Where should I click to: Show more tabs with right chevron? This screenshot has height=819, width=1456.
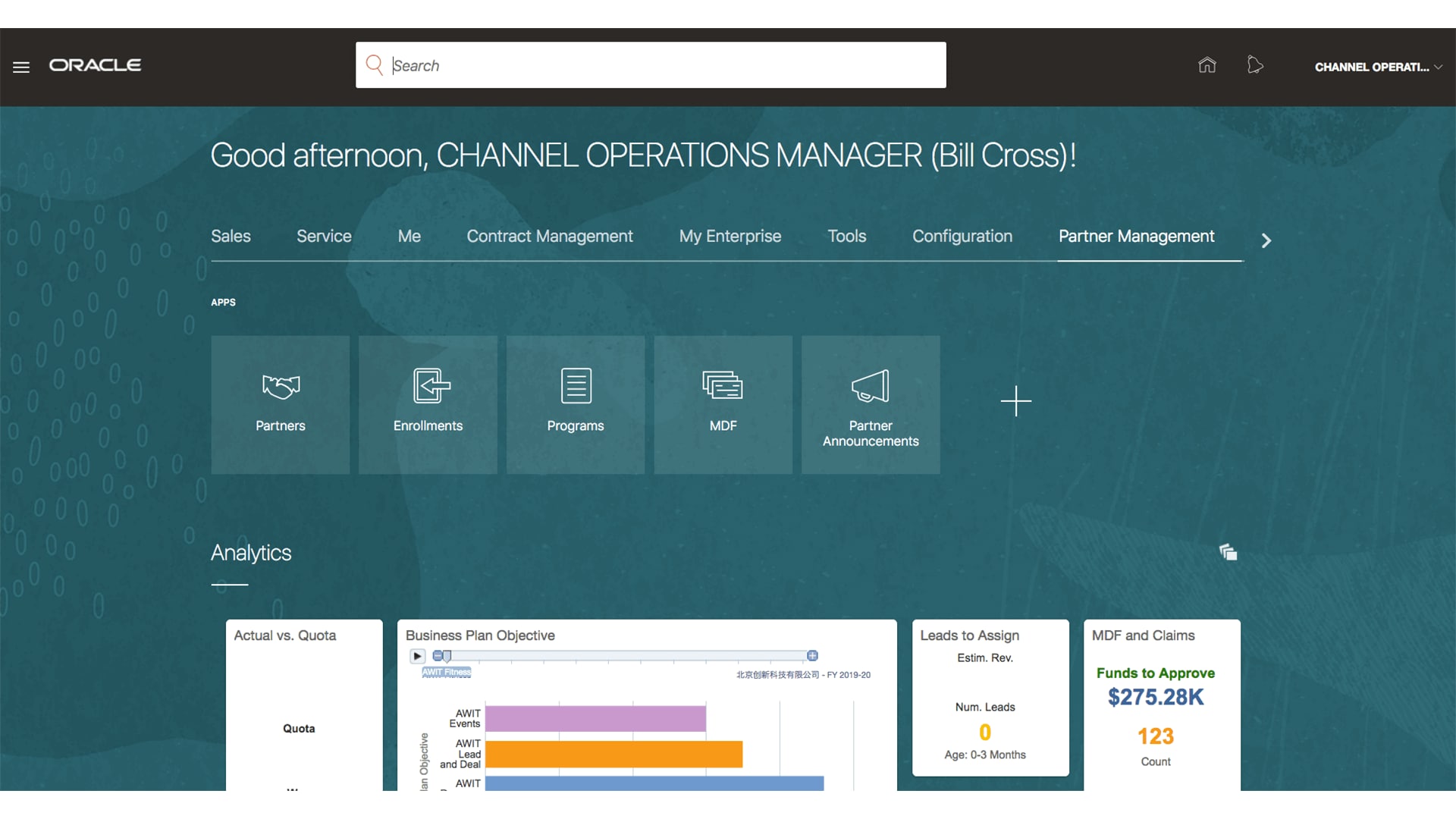coord(1266,240)
